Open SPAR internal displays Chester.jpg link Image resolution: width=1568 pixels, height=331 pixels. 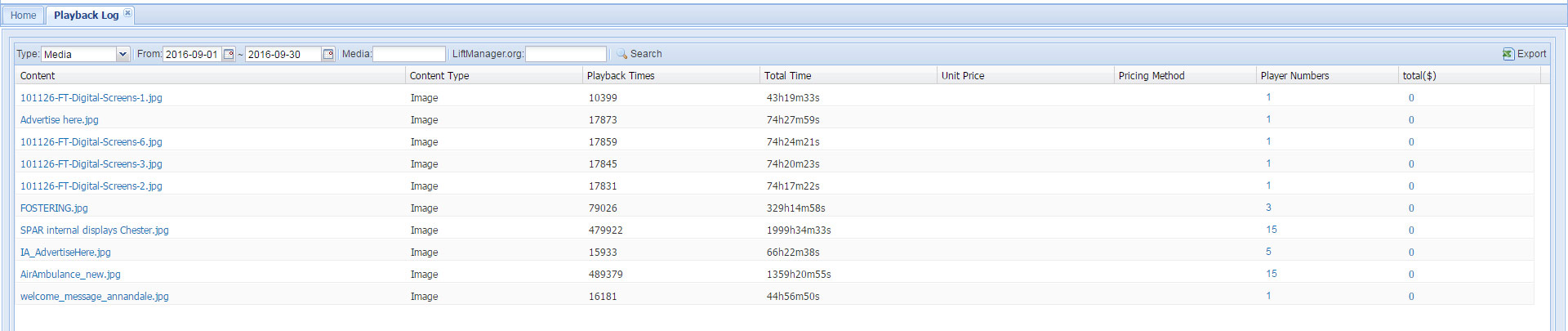click(x=95, y=230)
